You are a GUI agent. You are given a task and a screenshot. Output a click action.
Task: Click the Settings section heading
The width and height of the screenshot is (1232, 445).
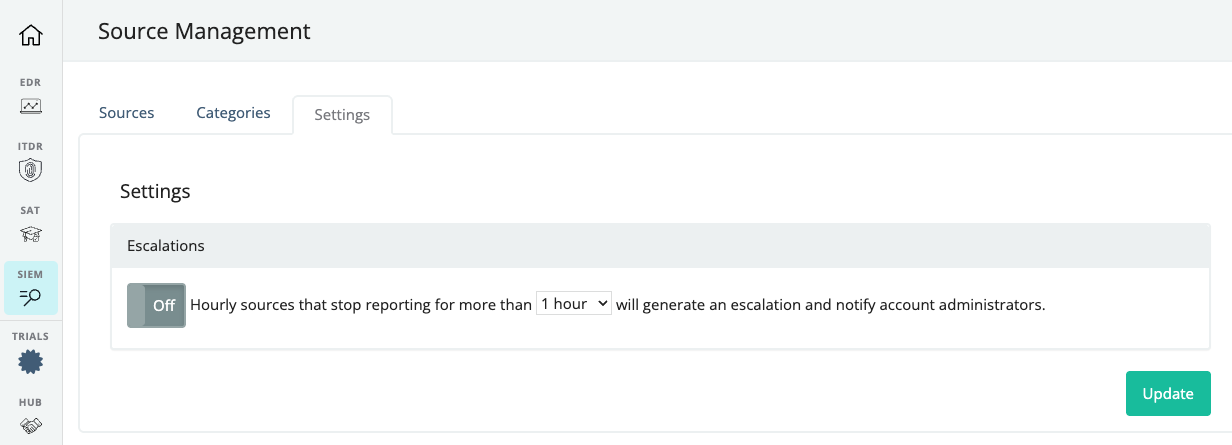[x=155, y=191]
